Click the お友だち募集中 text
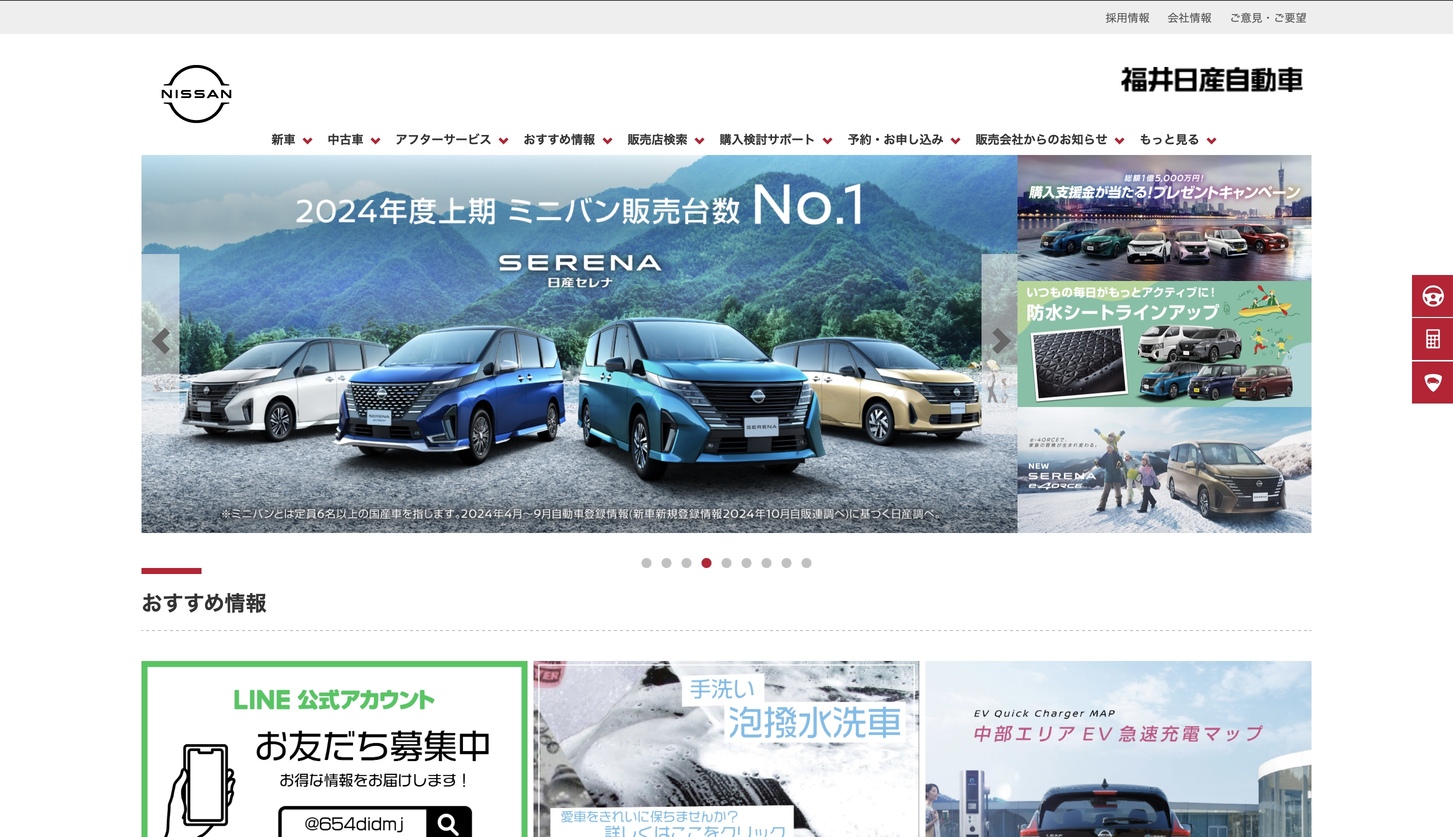The height and width of the screenshot is (837, 1453). coord(373,746)
